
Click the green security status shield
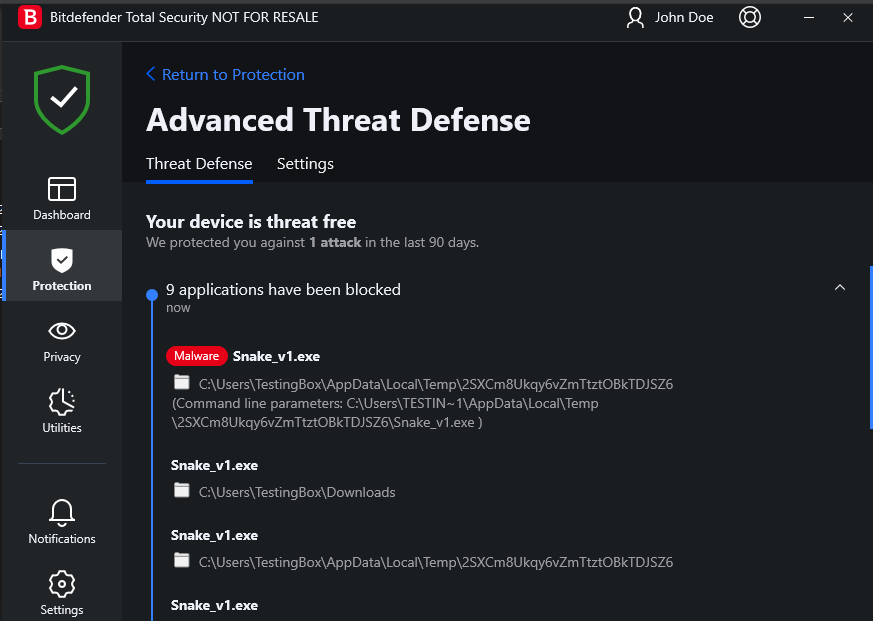[x=62, y=98]
